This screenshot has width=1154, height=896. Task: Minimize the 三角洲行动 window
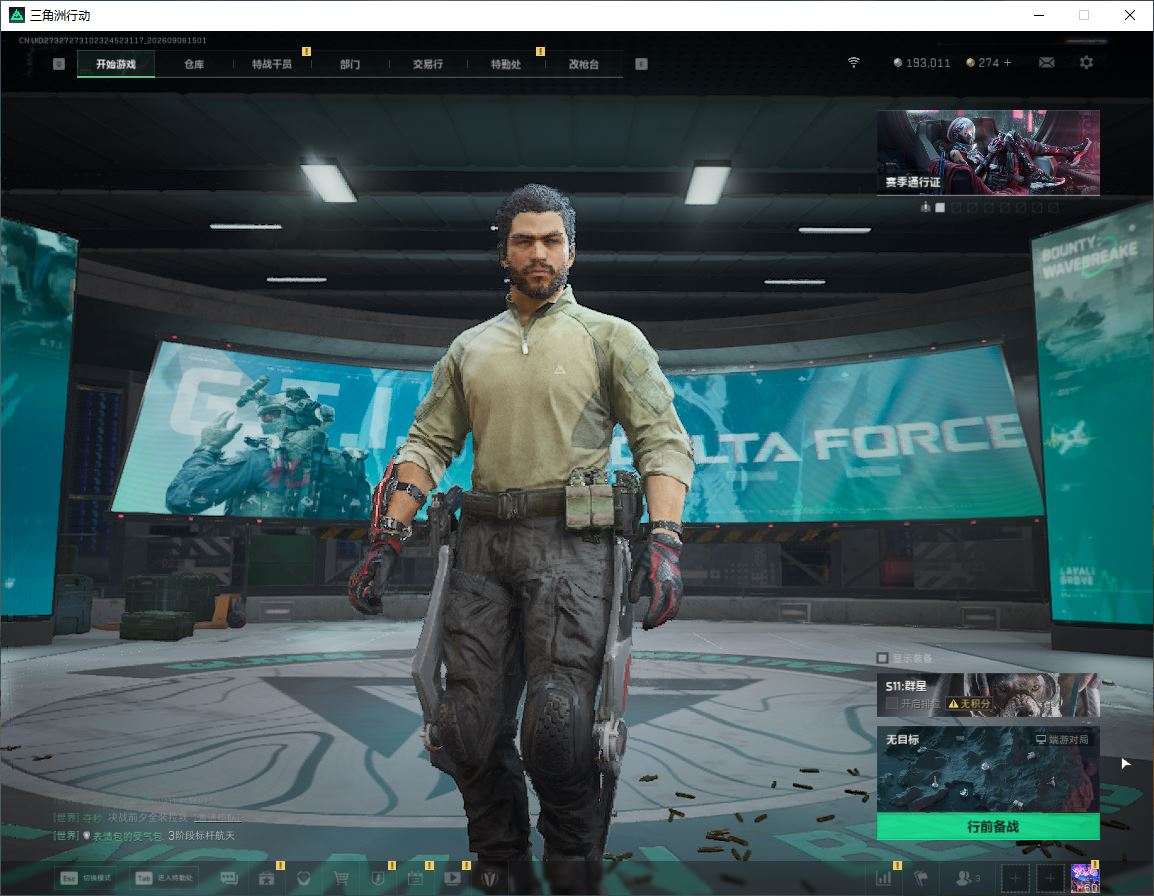pyautogui.click(x=1039, y=15)
